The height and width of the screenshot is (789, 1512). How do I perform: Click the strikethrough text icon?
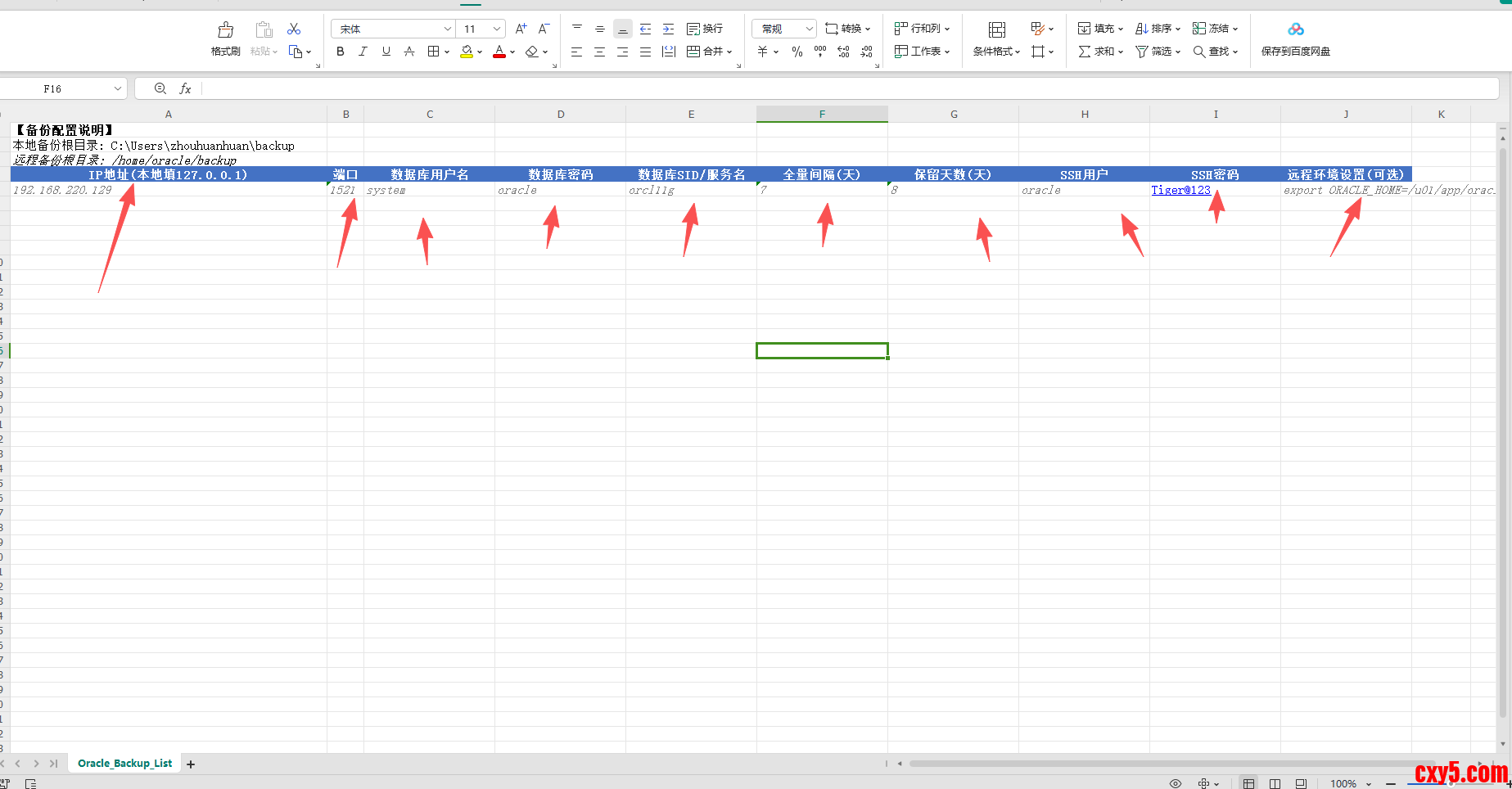pyautogui.click(x=409, y=52)
